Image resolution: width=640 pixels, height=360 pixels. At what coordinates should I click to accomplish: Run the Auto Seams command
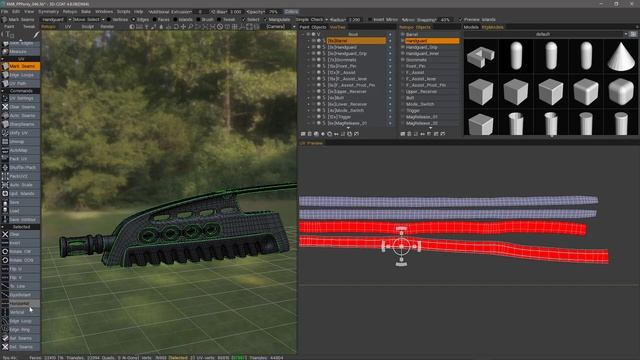(x=20, y=116)
